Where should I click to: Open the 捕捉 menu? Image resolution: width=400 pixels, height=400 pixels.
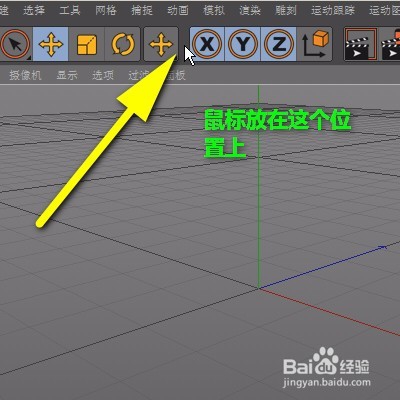[x=142, y=10]
